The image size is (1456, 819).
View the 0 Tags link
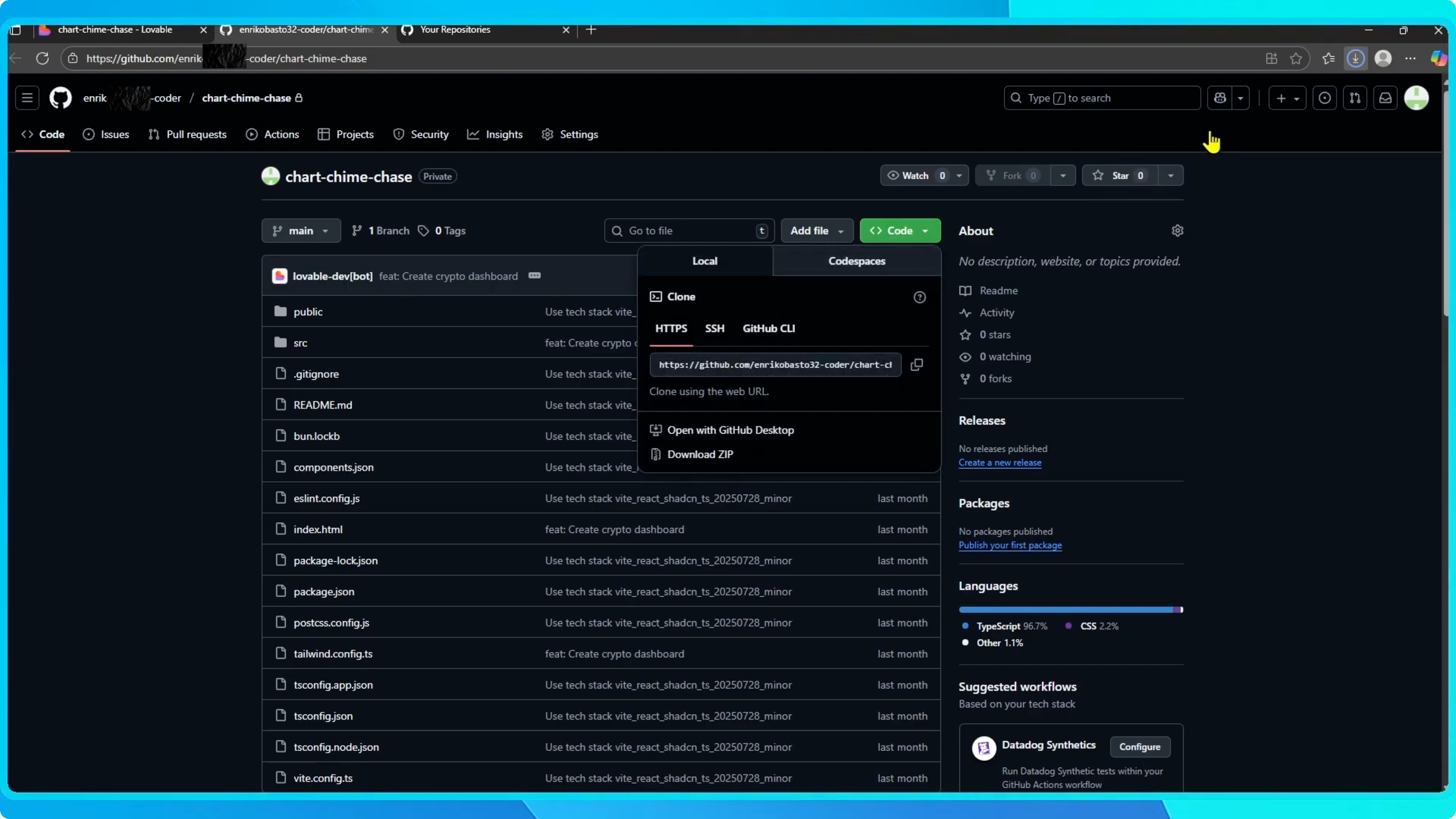[442, 231]
